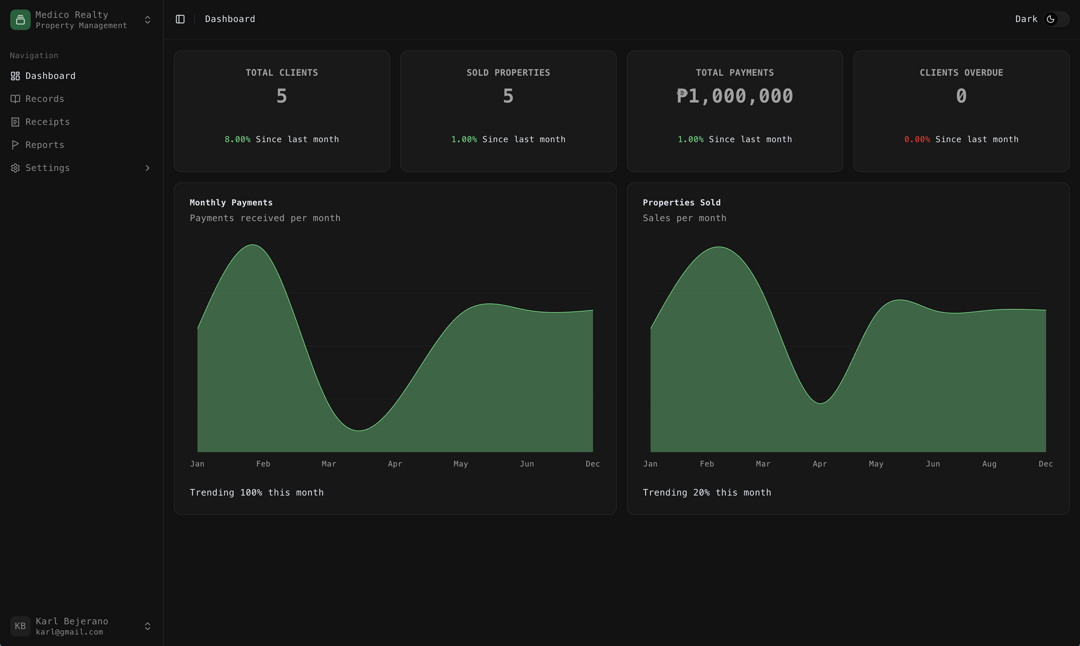Viewport: 1080px width, 646px height.
Task: Toggle the Dark mode switch
Action: 1057,19
